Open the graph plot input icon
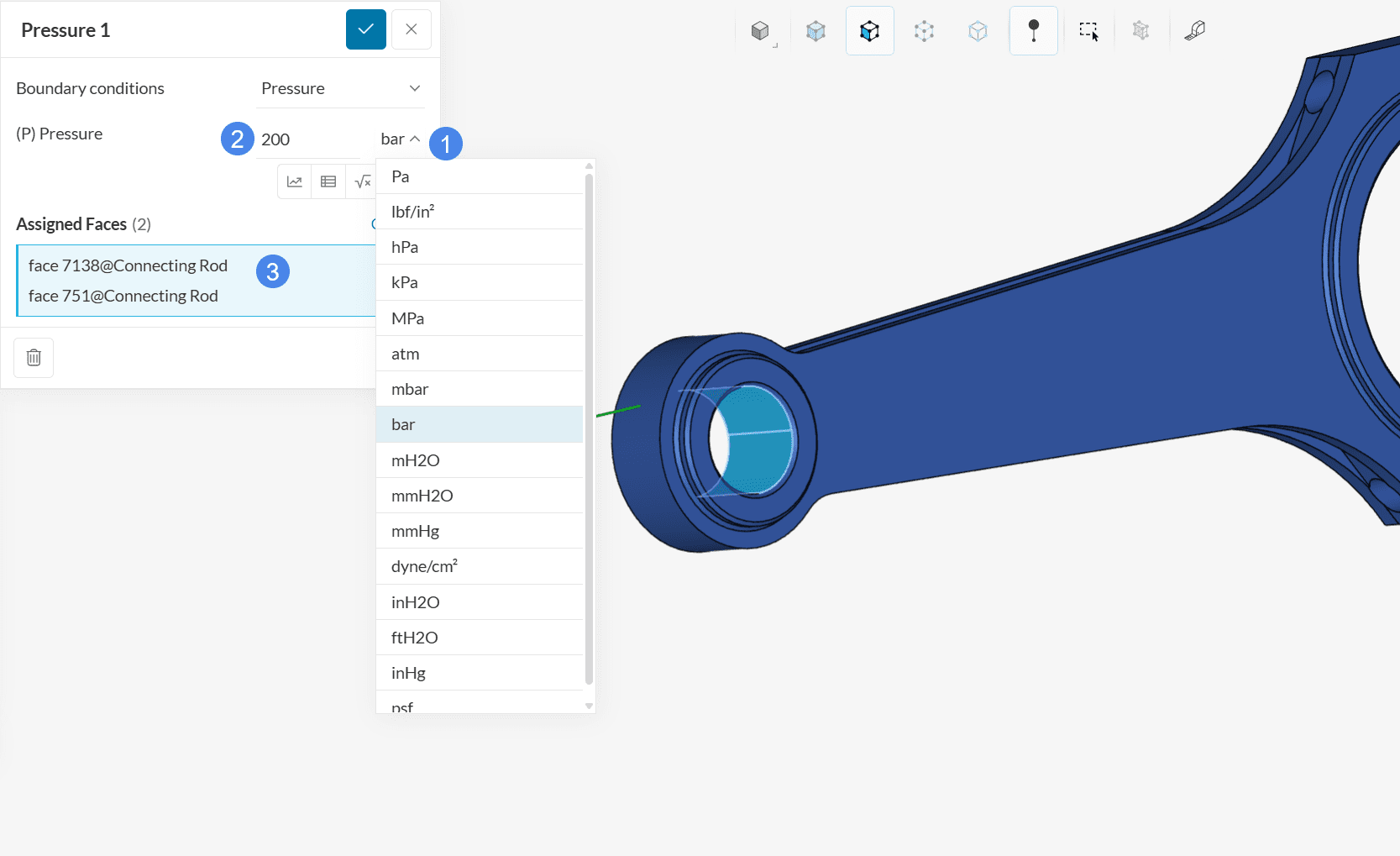1400x856 pixels. 295,181
